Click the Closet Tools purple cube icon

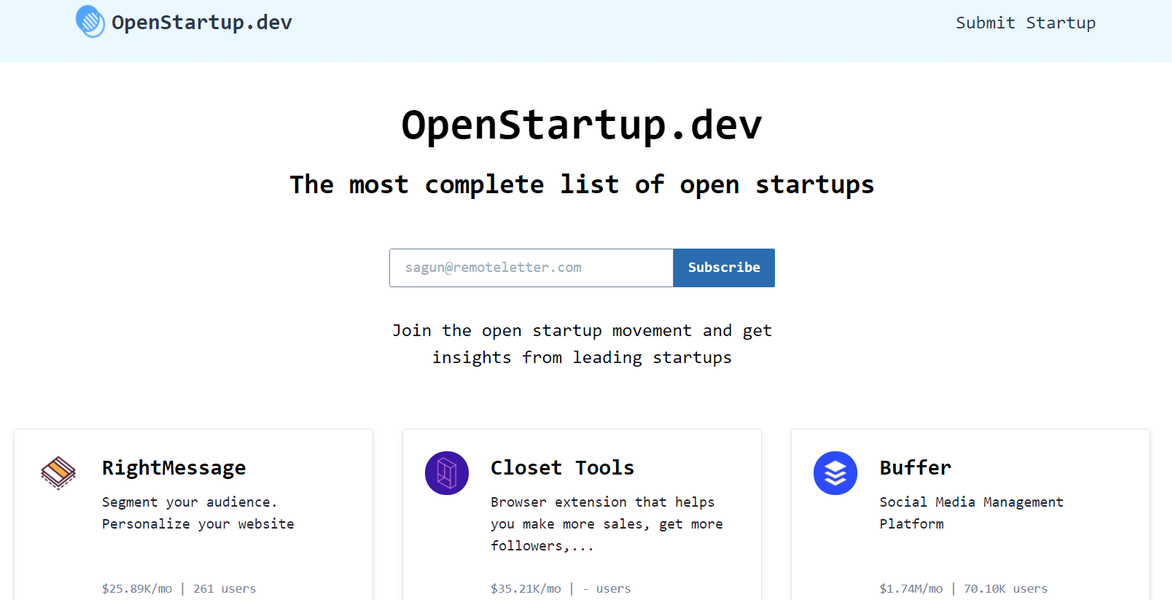(446, 473)
